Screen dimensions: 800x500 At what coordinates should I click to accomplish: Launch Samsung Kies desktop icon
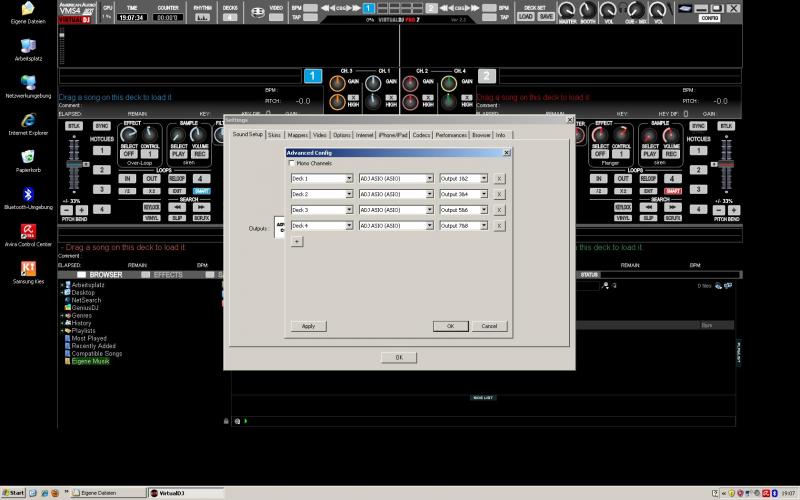[x=28, y=272]
